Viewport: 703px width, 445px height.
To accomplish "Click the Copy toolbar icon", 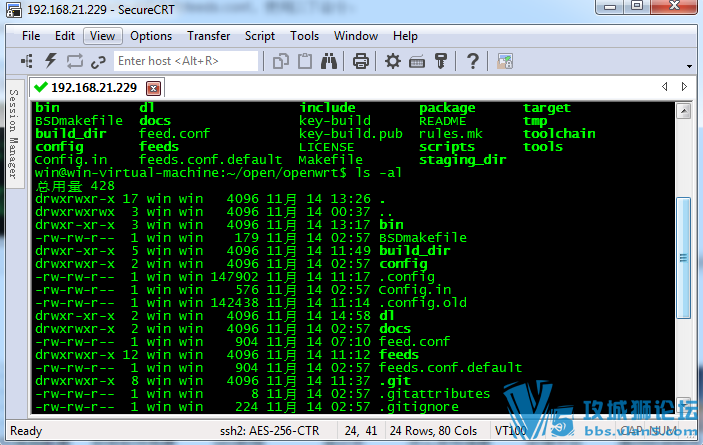I will click(x=281, y=61).
